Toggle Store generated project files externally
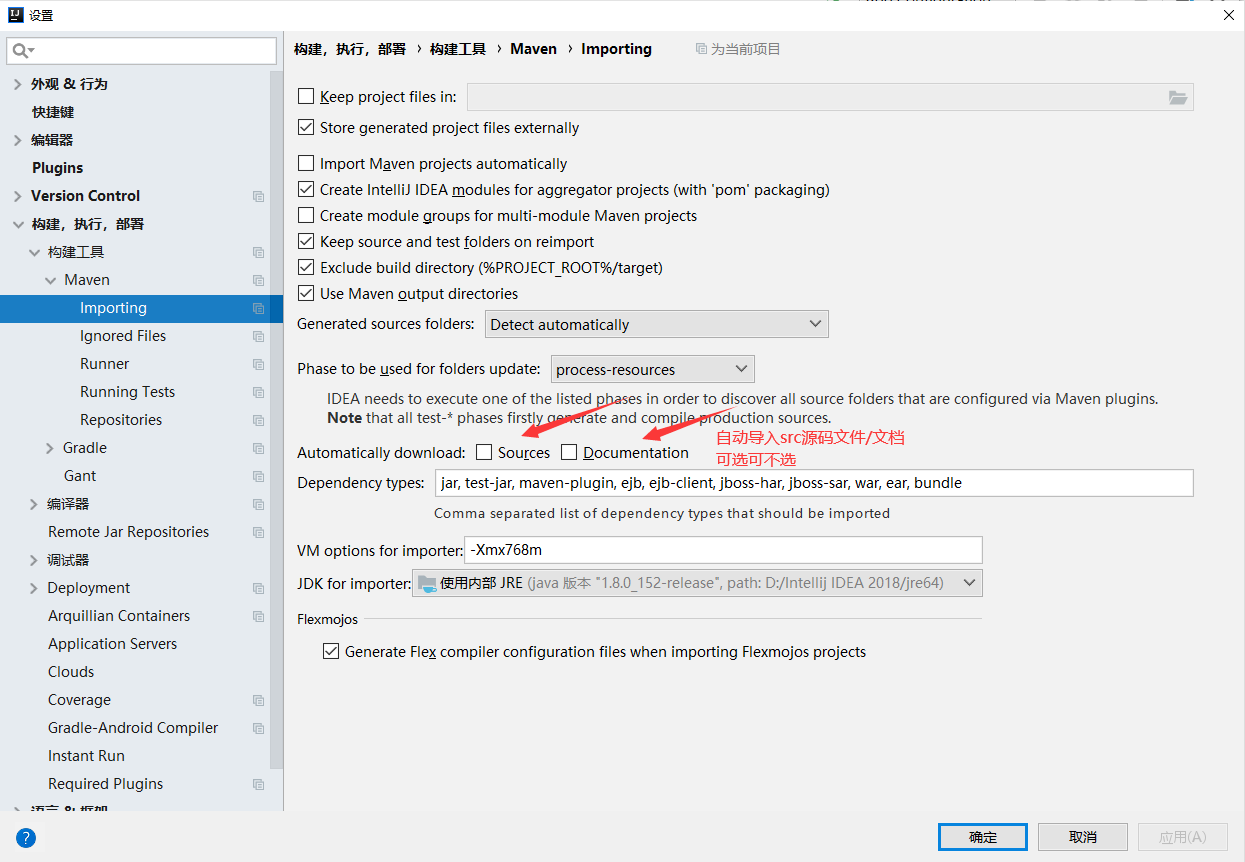Viewport: 1245px width, 862px height. [306, 128]
